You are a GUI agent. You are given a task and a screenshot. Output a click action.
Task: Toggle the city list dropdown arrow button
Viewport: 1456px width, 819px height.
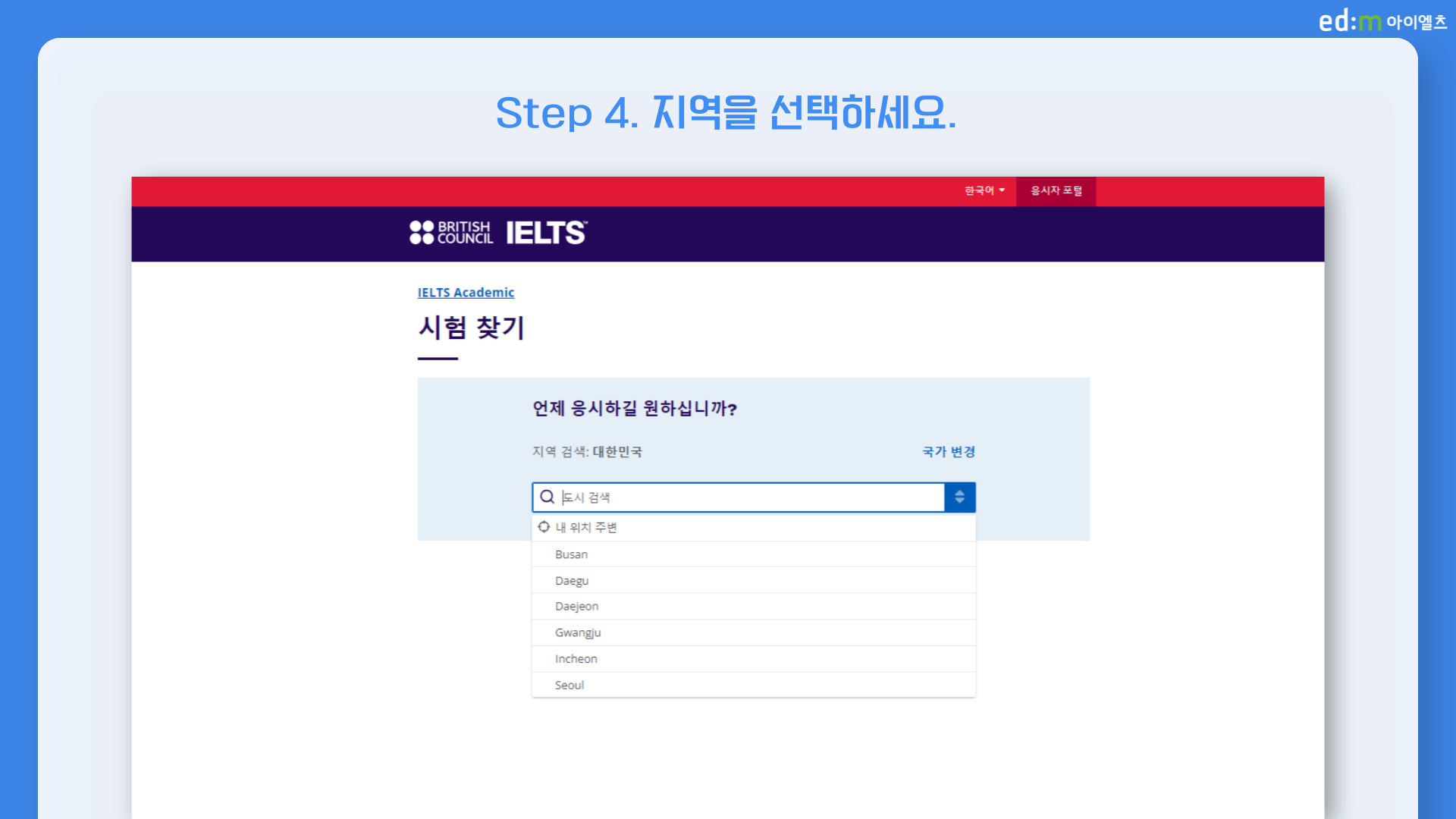click(x=959, y=497)
